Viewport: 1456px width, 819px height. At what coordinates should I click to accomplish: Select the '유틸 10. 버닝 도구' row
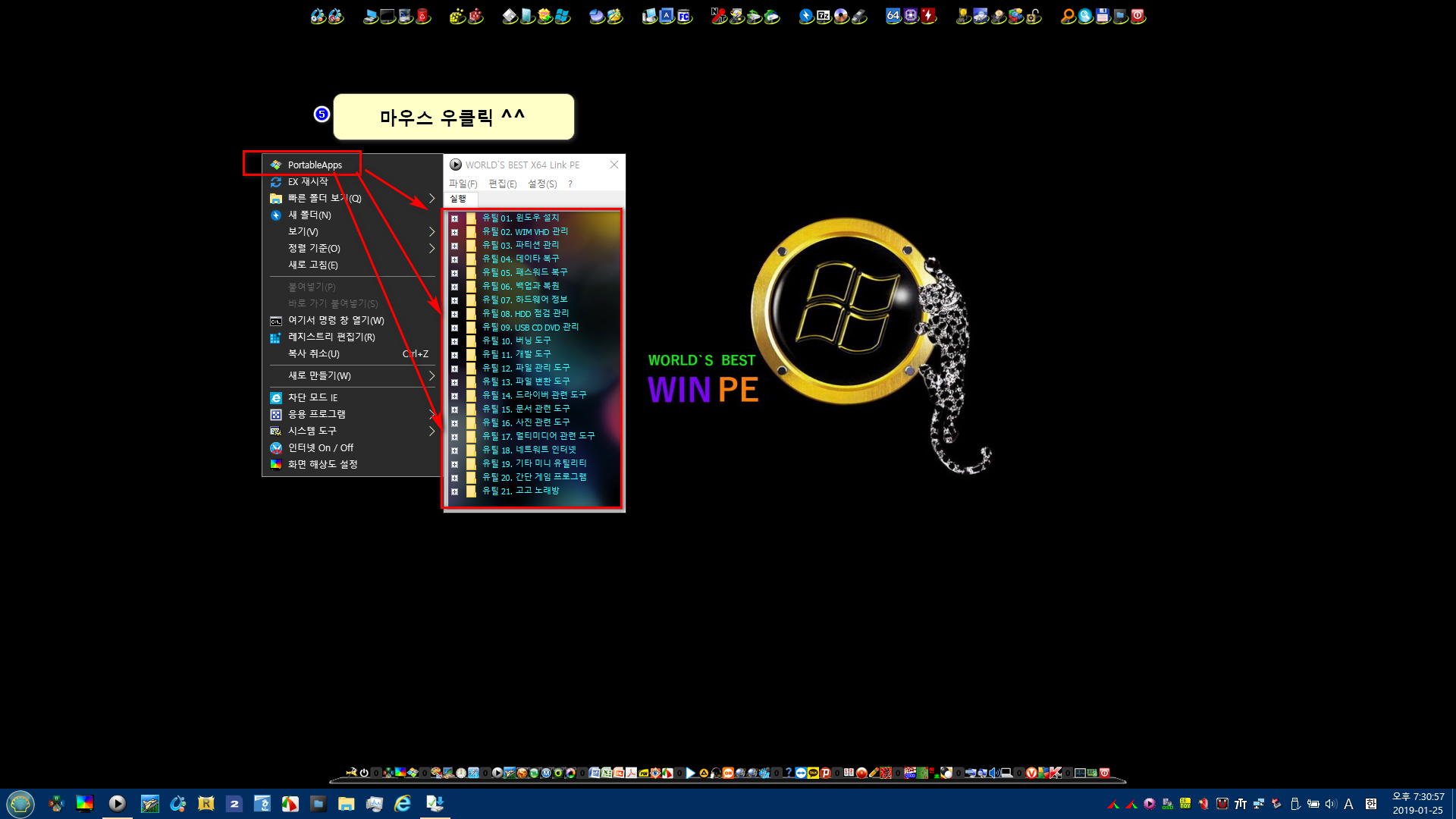(x=516, y=341)
